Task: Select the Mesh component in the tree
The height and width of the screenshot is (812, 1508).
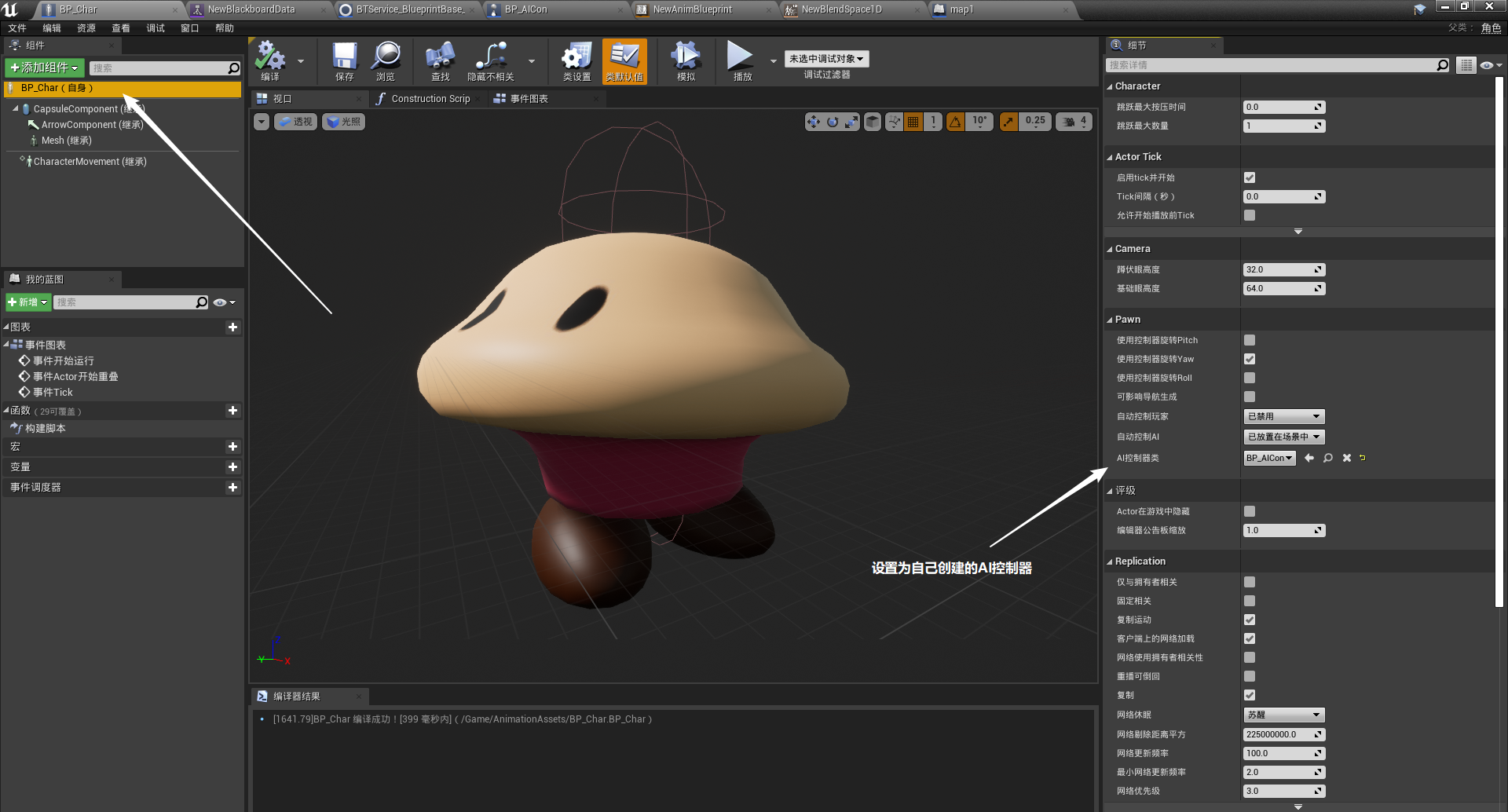Action: coord(66,141)
